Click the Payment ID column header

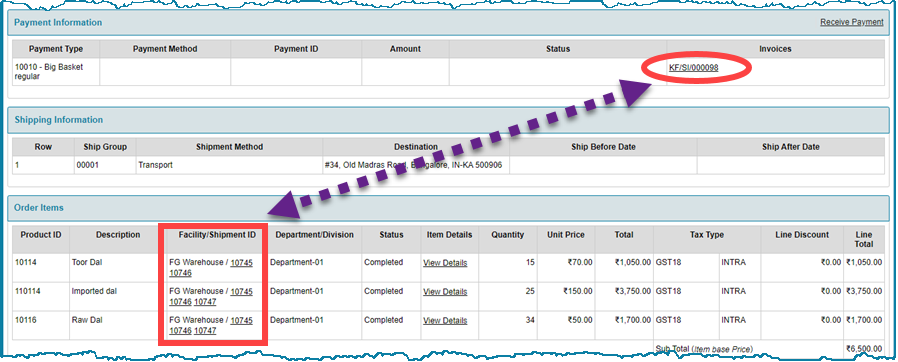click(x=296, y=49)
